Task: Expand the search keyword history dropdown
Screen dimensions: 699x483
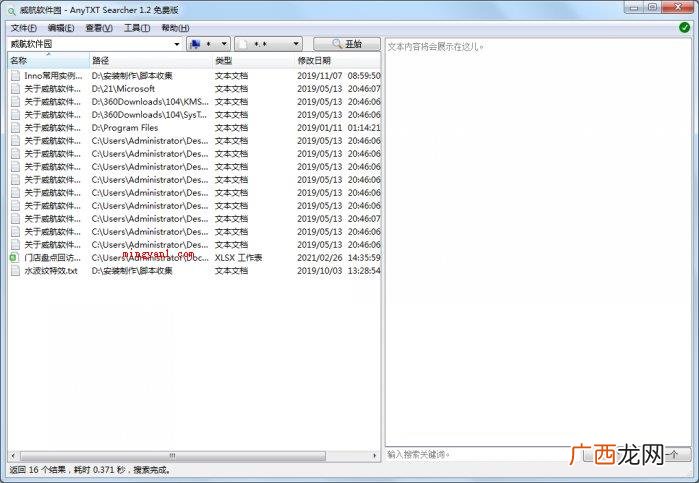Action: [177, 44]
